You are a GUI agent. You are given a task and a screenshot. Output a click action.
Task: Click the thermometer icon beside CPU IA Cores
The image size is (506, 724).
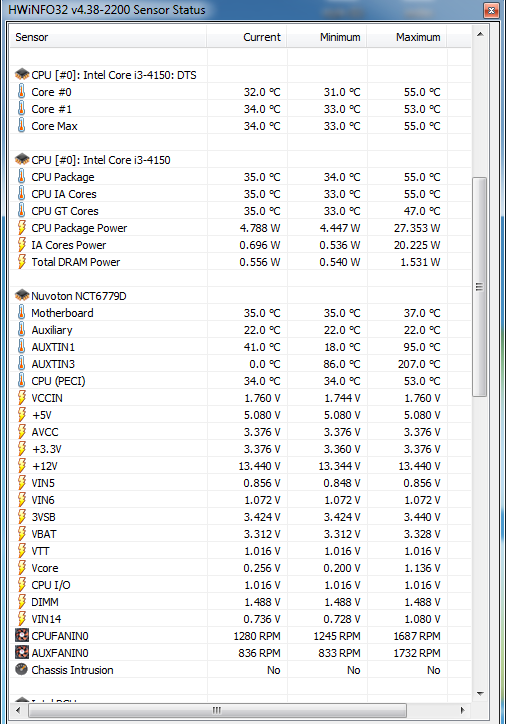(x=21, y=193)
